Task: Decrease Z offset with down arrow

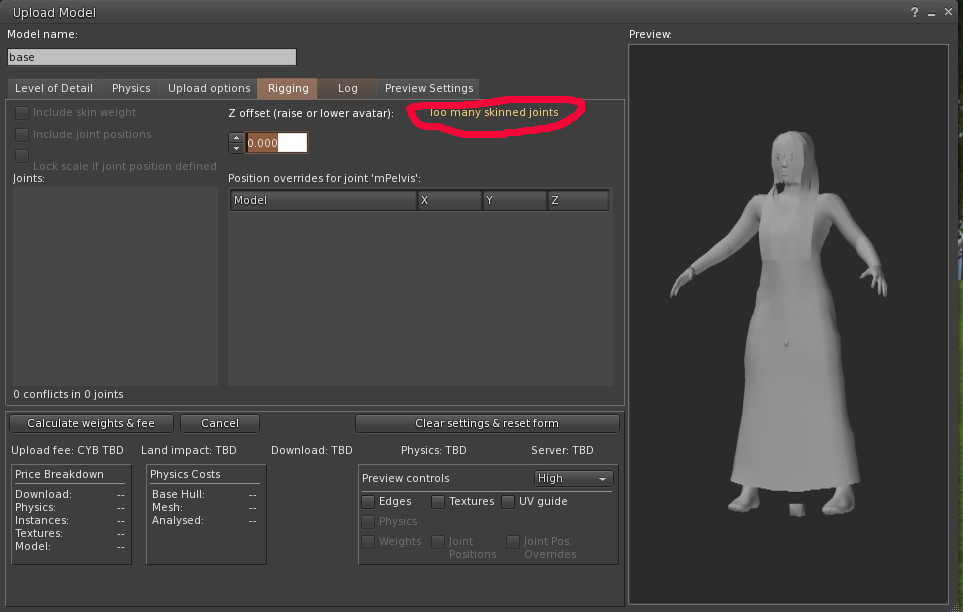Action: tap(236, 148)
